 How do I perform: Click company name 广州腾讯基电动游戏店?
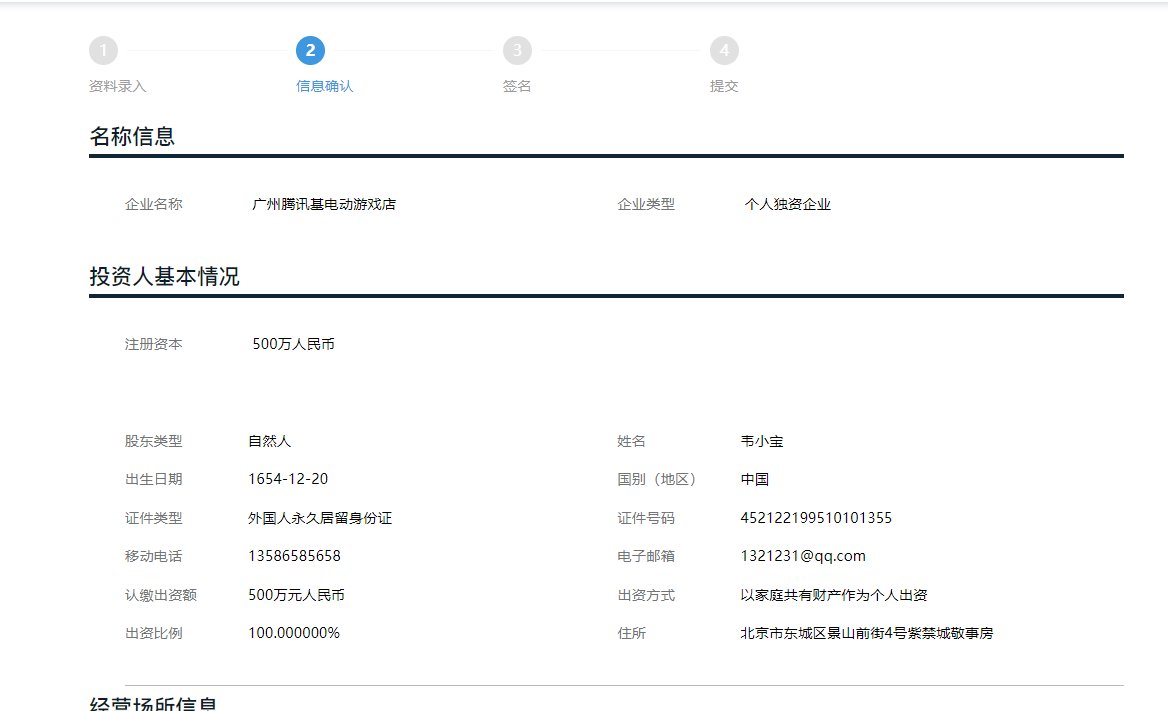click(x=324, y=204)
